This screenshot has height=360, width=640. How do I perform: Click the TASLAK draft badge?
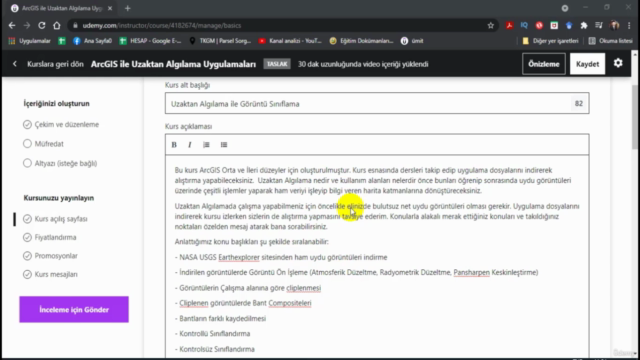click(x=277, y=64)
